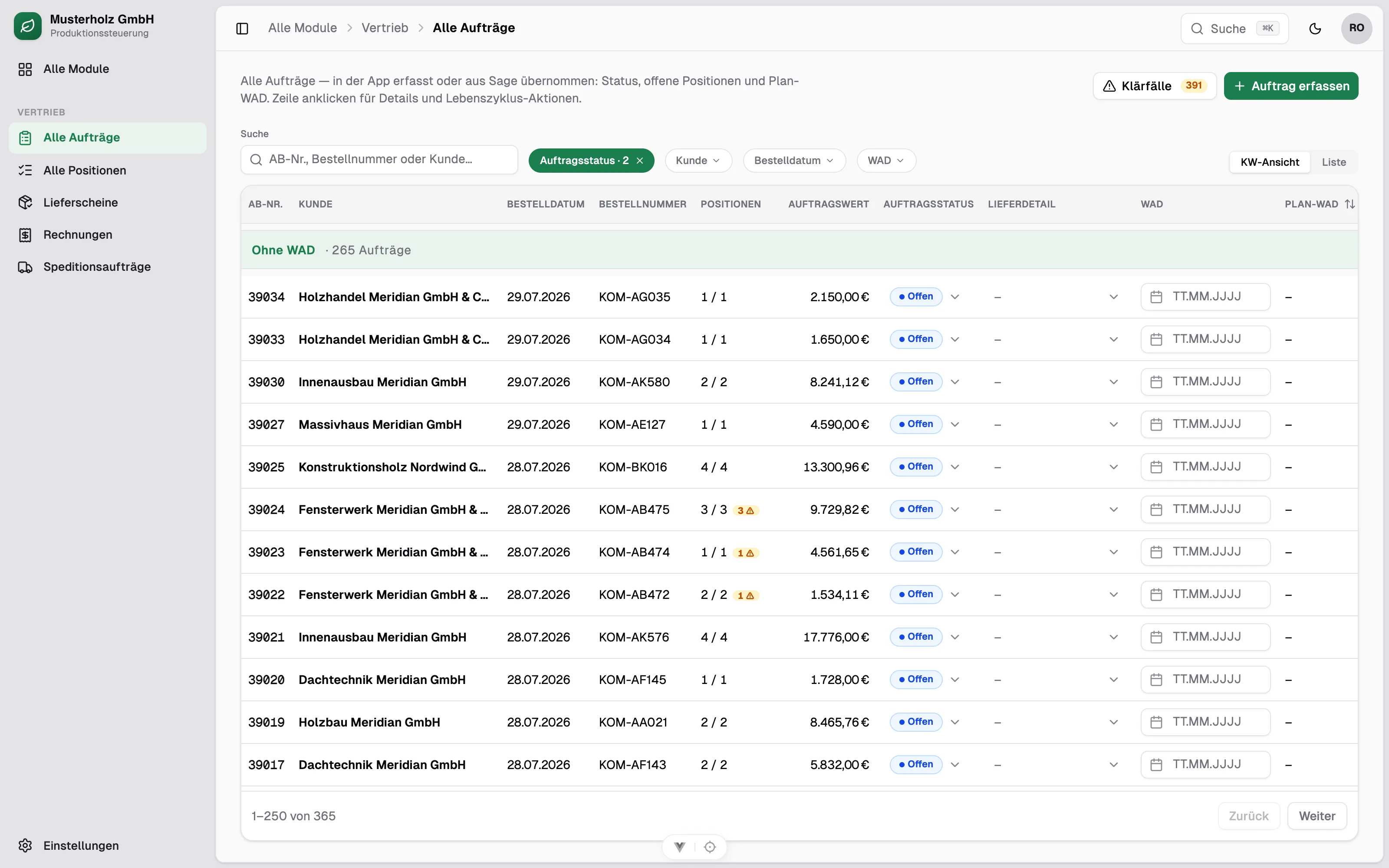Image resolution: width=1389 pixels, height=868 pixels.
Task: Open calendar icon for order 39034 WAD
Action: click(1156, 297)
